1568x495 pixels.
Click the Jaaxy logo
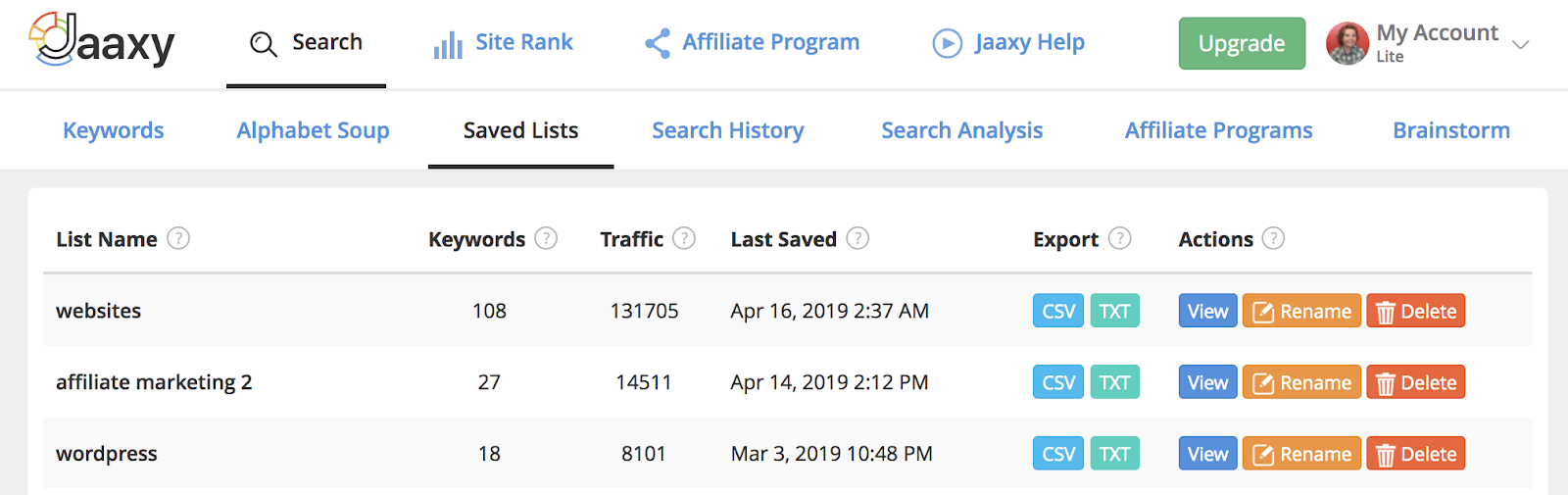tap(102, 41)
